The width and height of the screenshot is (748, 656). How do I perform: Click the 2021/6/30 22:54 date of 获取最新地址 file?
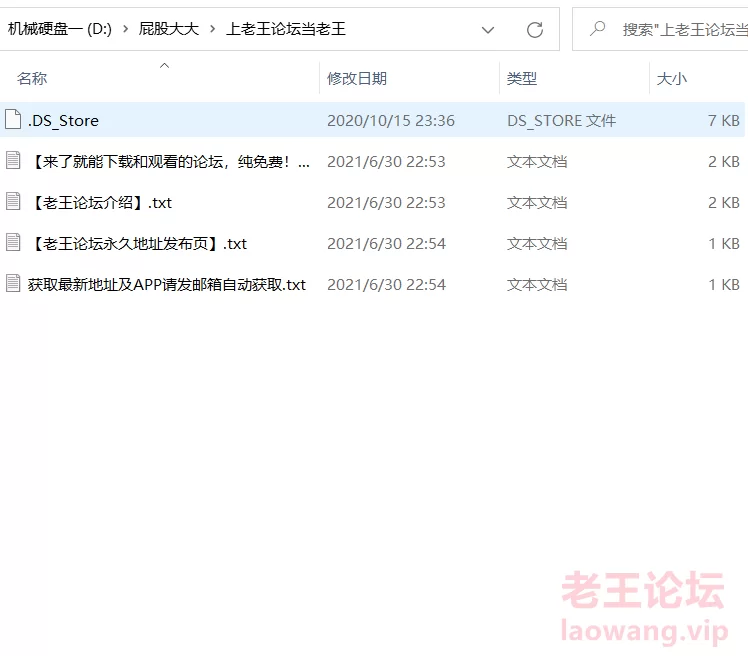click(x=386, y=285)
